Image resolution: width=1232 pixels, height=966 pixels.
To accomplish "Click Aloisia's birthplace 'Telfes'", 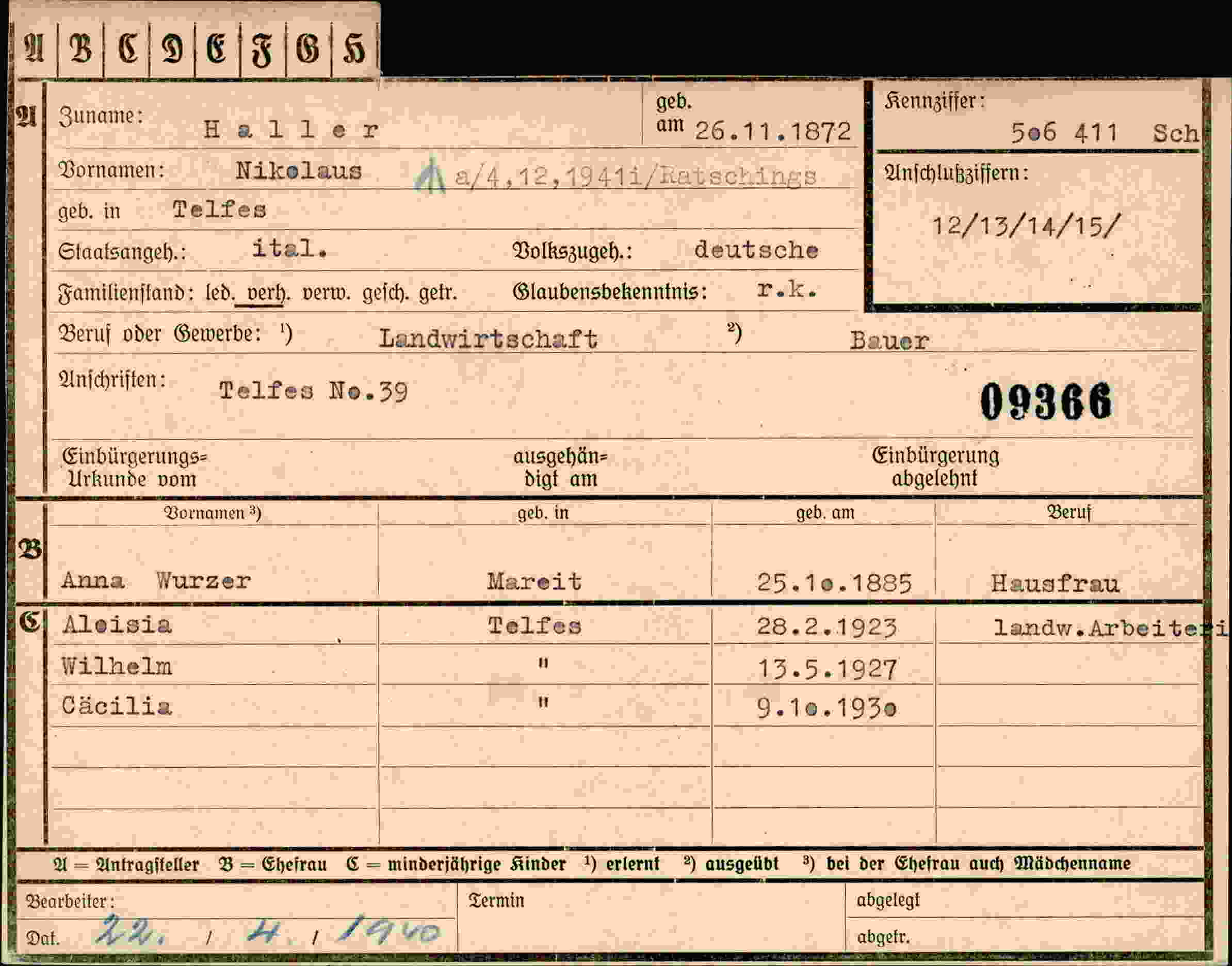I will click(534, 625).
